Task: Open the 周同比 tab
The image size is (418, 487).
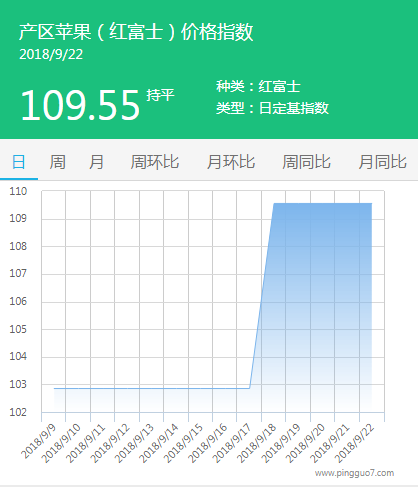Action: point(306,162)
